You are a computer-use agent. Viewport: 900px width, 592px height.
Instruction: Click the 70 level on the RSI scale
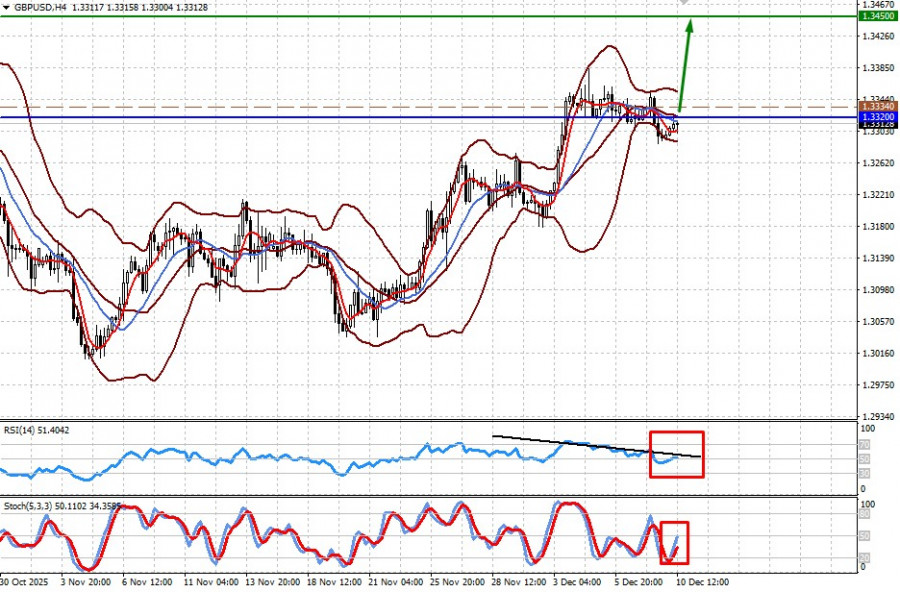click(864, 444)
